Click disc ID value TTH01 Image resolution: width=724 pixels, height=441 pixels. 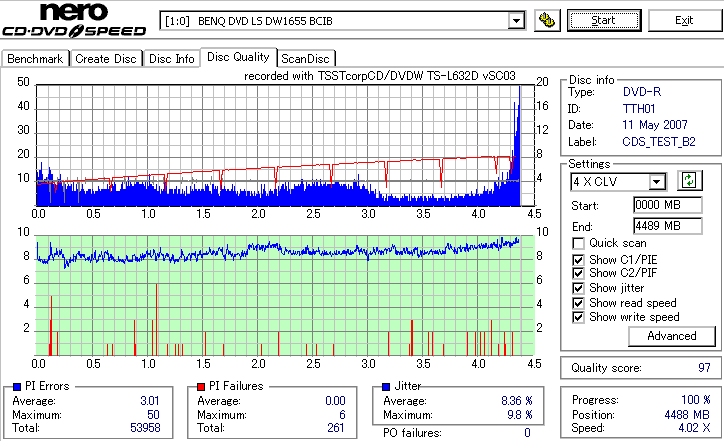[639, 109]
